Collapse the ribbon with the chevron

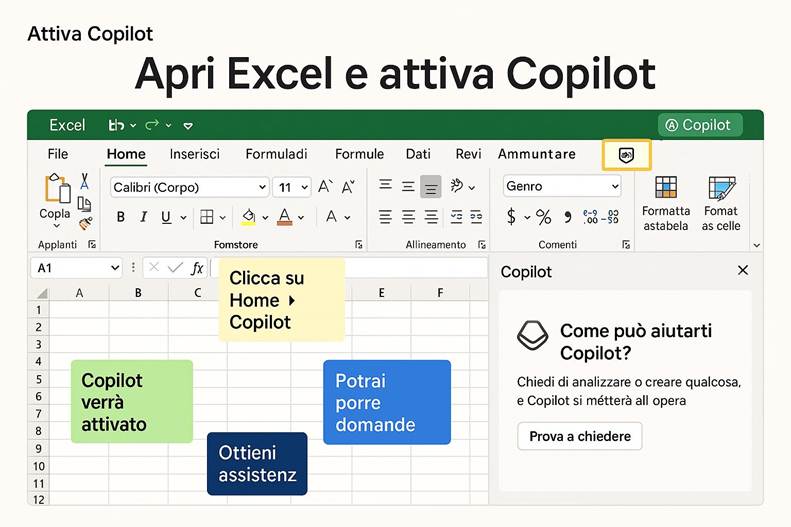756,246
